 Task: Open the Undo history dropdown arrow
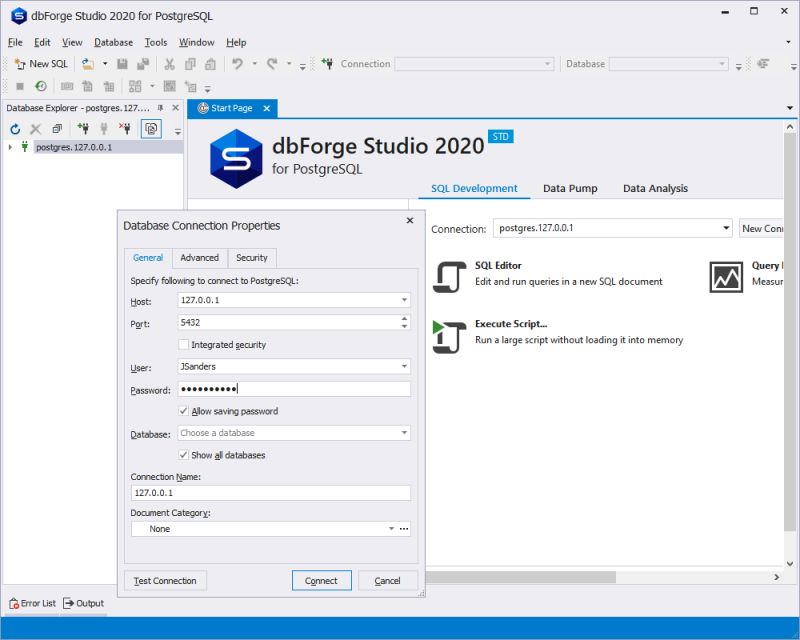(x=254, y=64)
